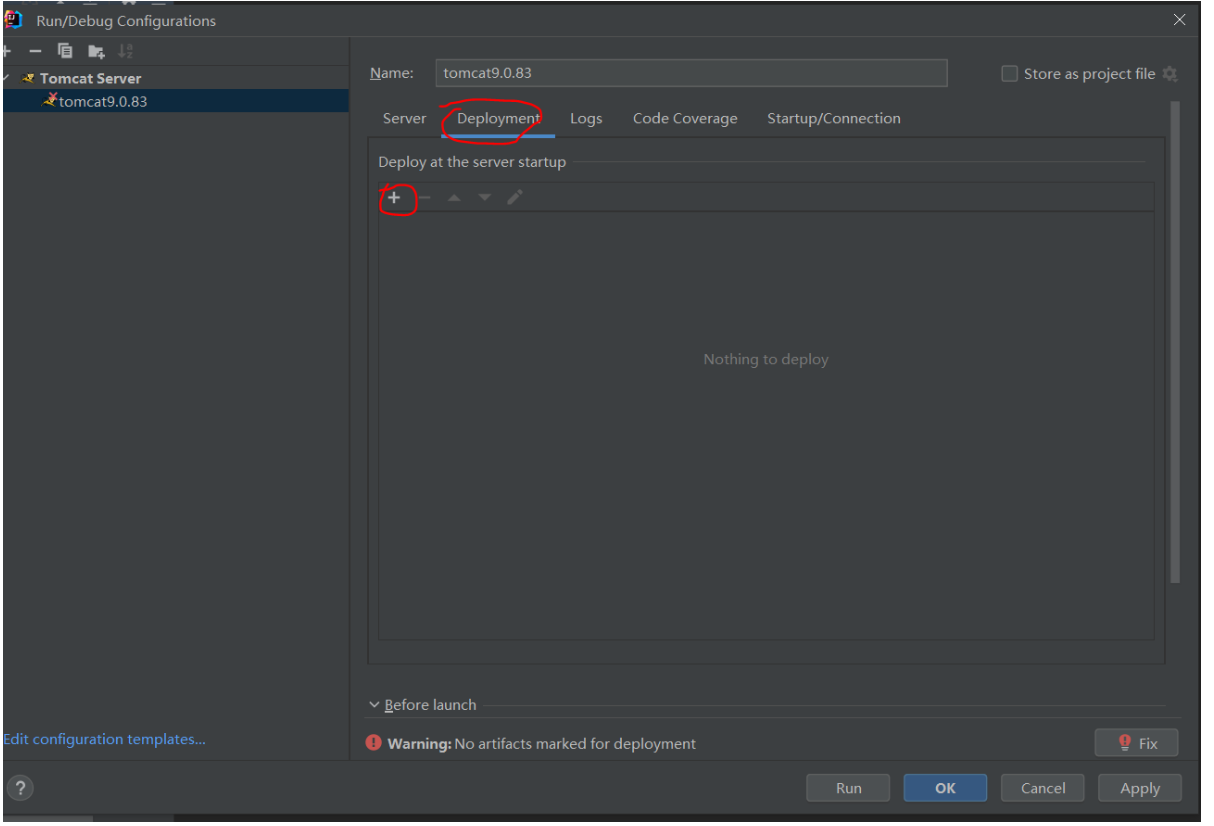Open Edit configuration templates link

pyautogui.click(x=104, y=739)
